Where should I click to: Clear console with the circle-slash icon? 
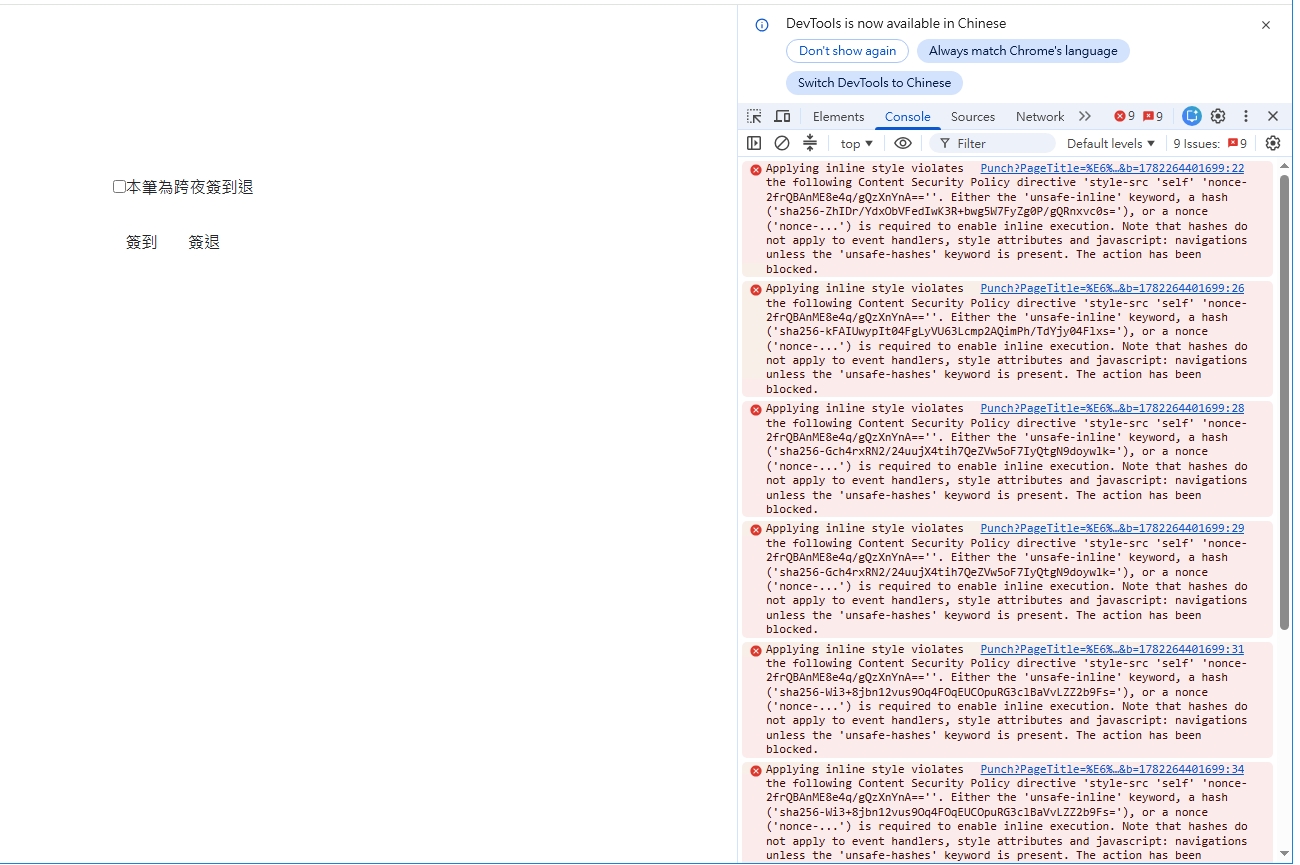tap(782, 144)
